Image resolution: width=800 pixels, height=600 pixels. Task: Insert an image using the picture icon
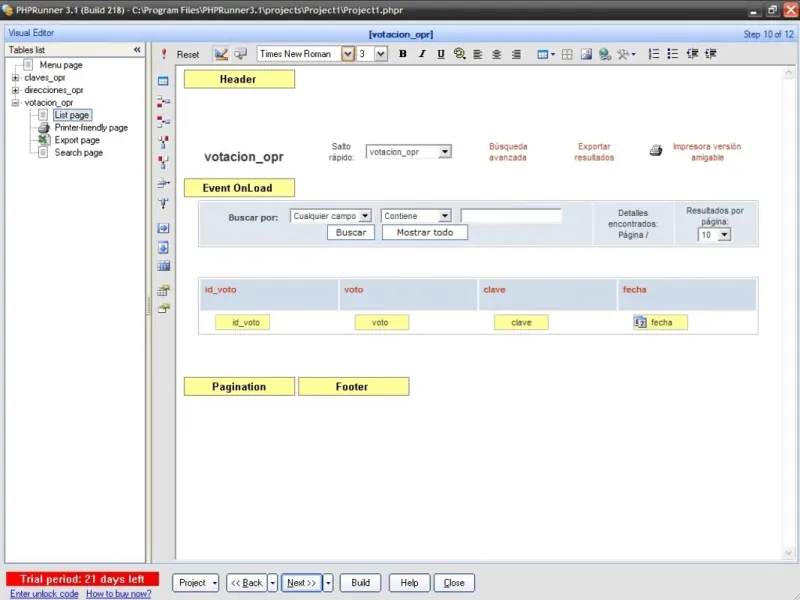pos(587,54)
